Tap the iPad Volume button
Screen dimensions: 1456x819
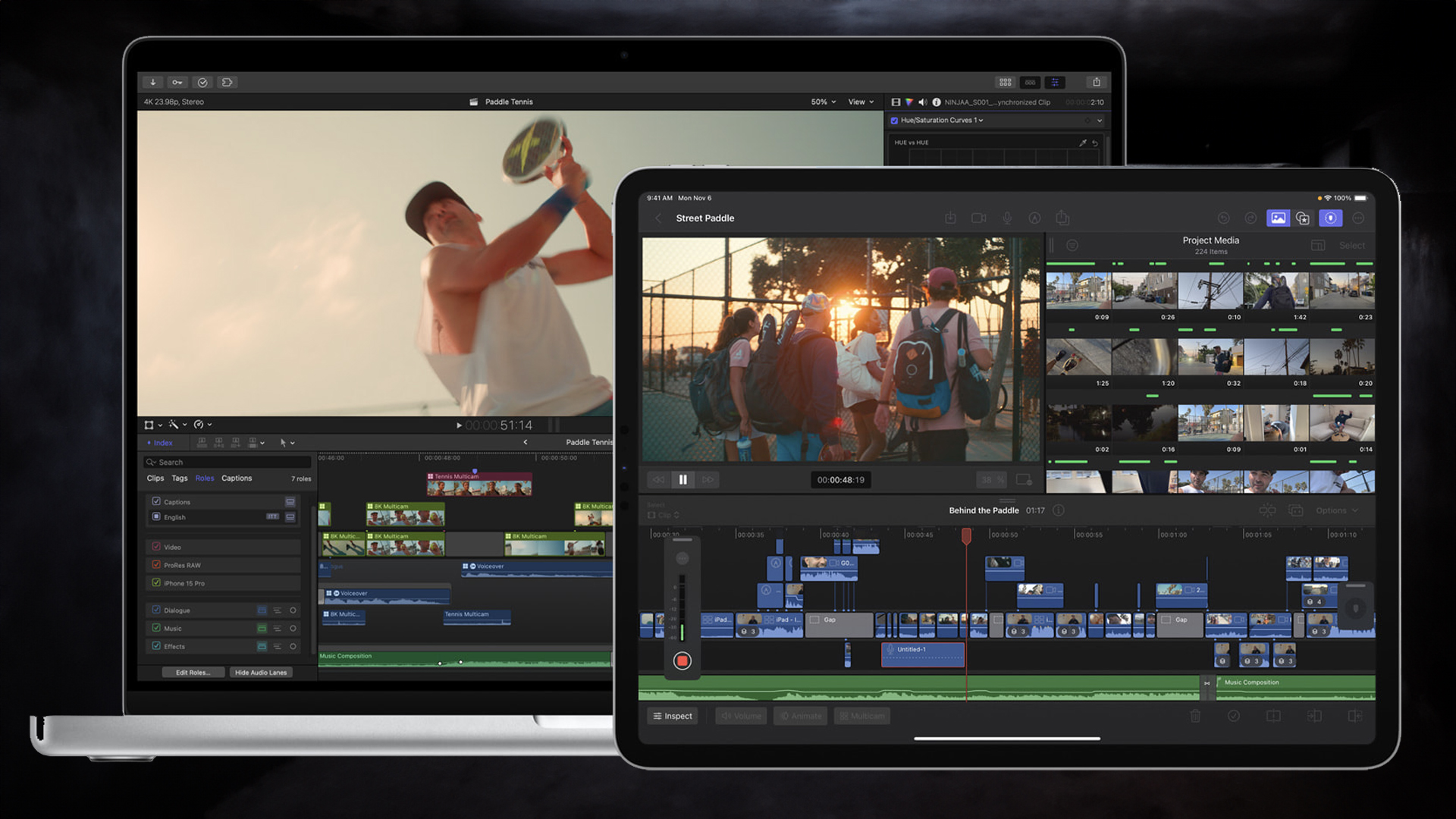coord(741,716)
